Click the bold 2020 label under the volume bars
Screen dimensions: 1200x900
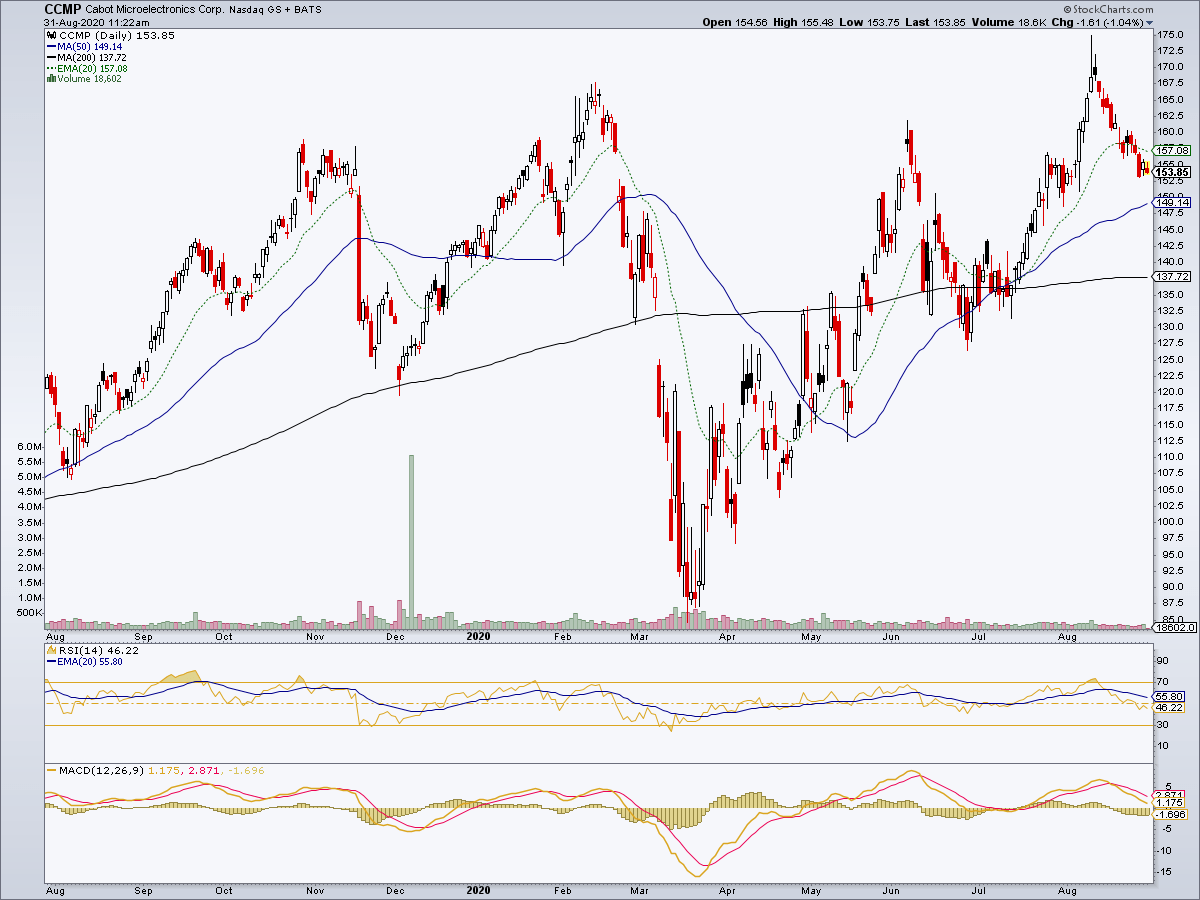[x=480, y=636]
